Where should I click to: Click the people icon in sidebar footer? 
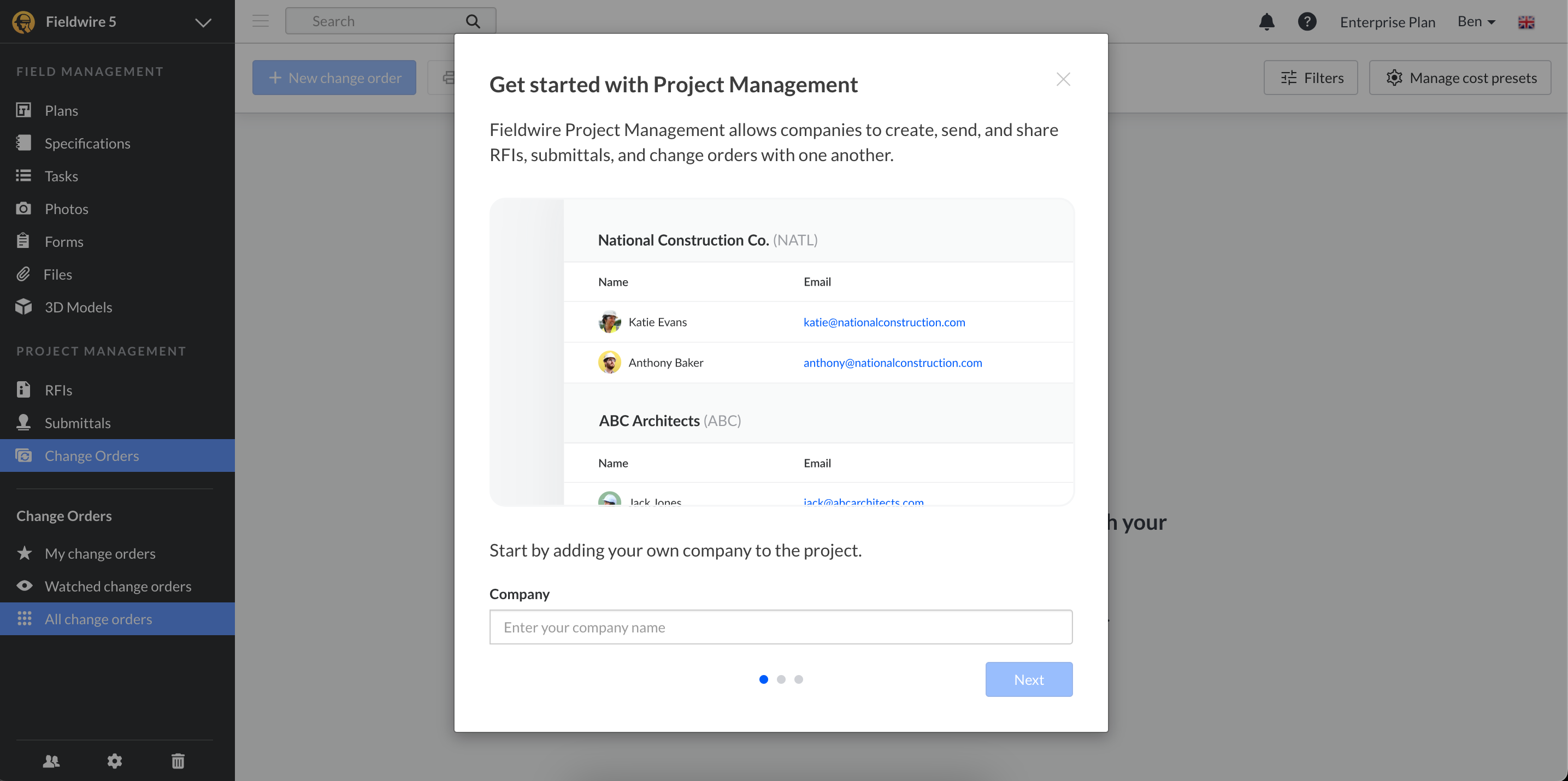[x=51, y=760]
